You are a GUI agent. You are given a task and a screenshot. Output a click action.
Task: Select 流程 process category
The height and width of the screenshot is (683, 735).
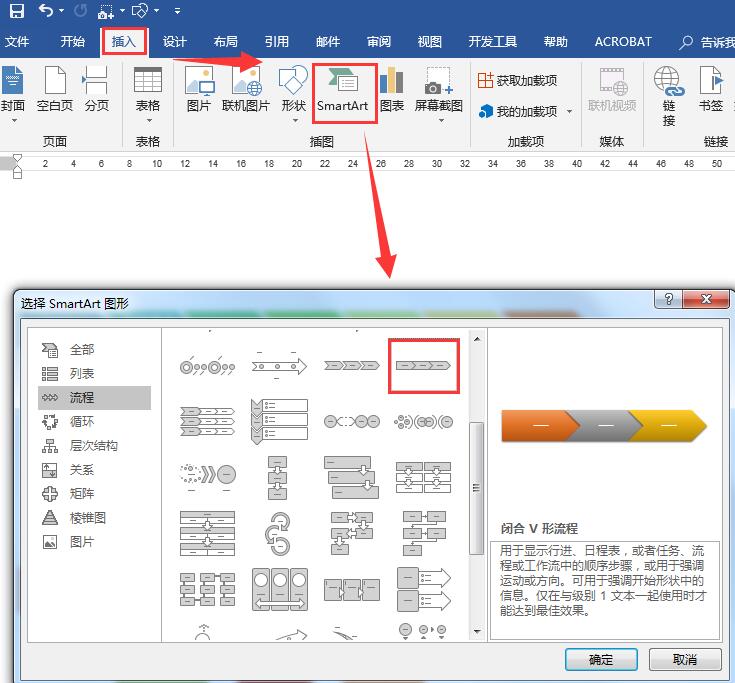click(94, 398)
